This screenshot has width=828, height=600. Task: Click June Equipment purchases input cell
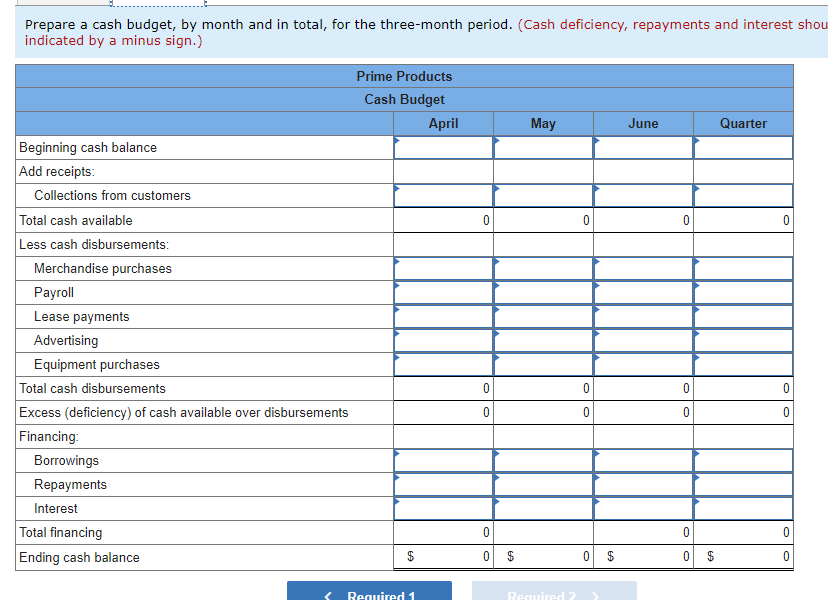[x=643, y=364]
